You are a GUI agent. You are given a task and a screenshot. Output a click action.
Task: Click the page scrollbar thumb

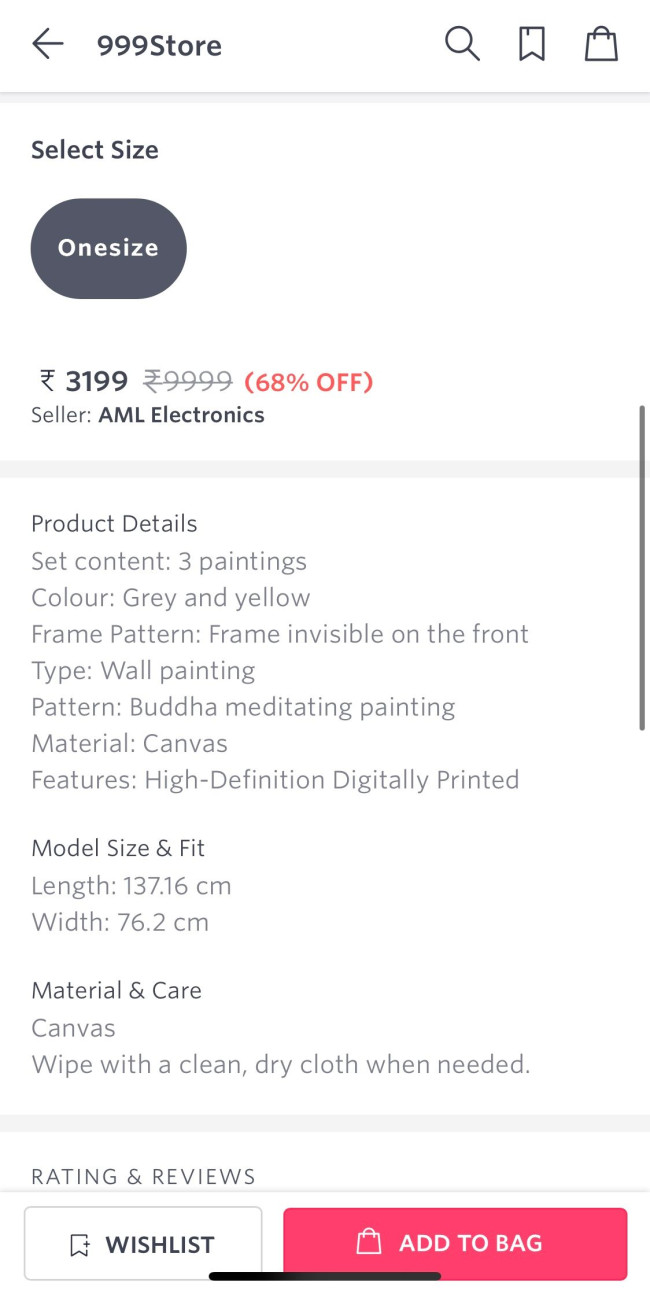pyautogui.click(x=641, y=567)
